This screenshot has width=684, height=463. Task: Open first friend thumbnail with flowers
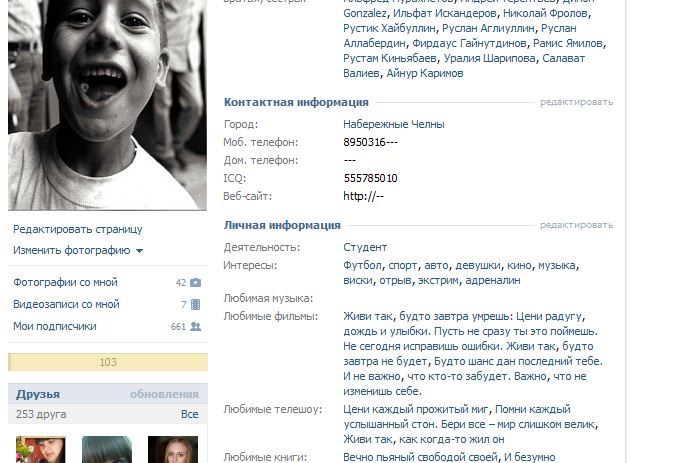[x=41, y=449]
